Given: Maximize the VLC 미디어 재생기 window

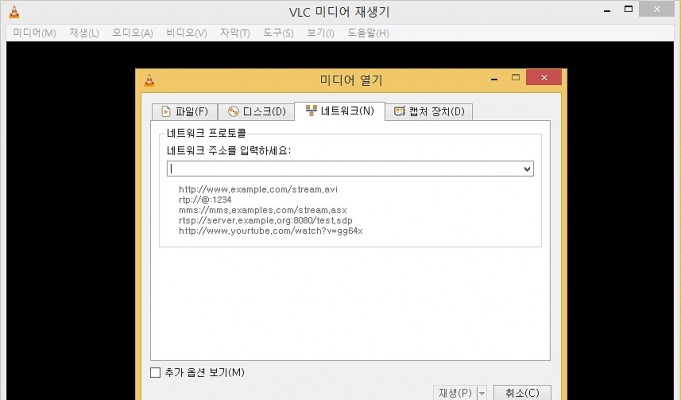Looking at the screenshot, I should tap(628, 9).
